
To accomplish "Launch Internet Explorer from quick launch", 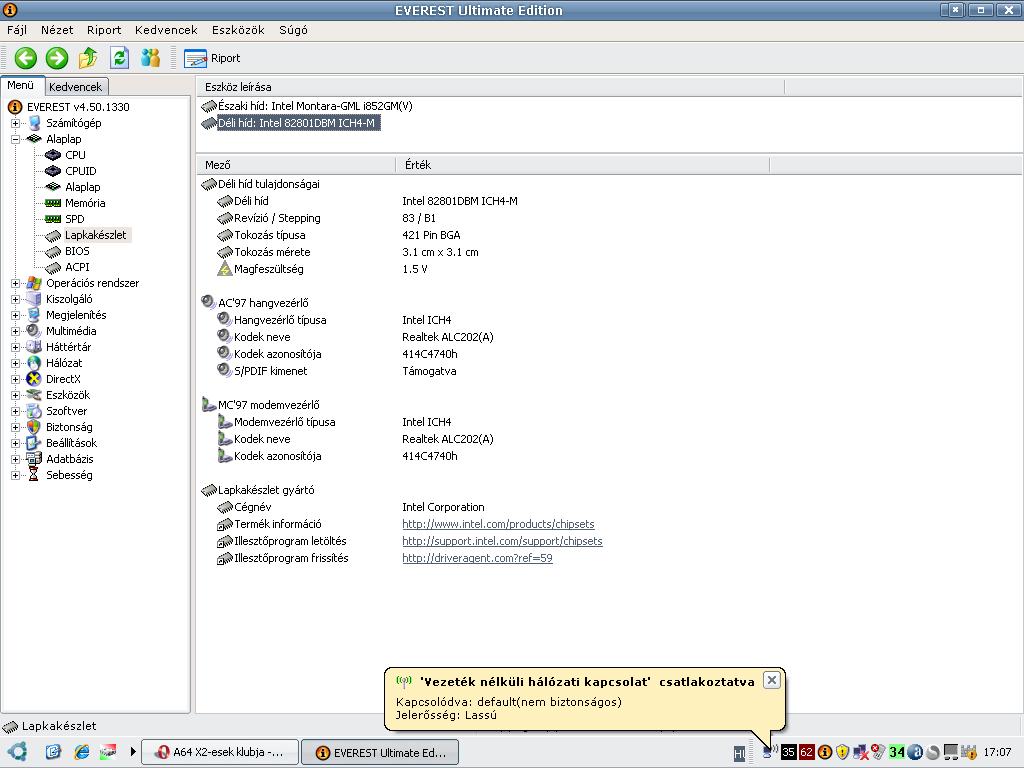I will 81,752.
